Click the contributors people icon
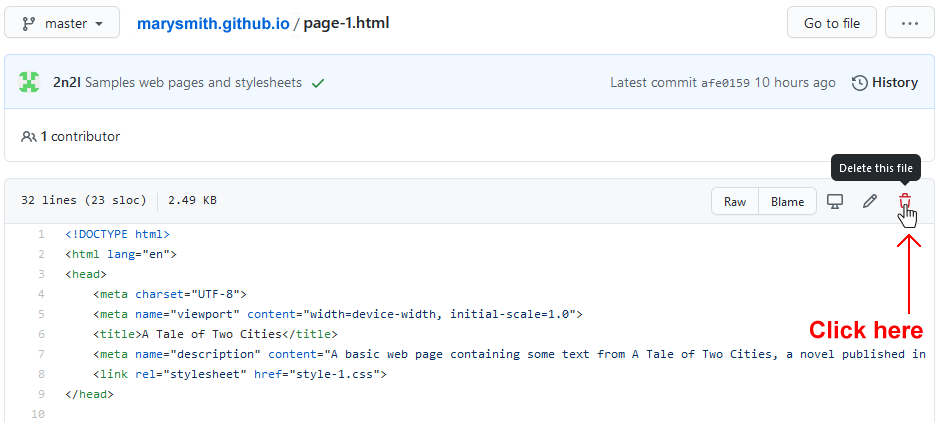This screenshot has height=422, width=944. 29,136
